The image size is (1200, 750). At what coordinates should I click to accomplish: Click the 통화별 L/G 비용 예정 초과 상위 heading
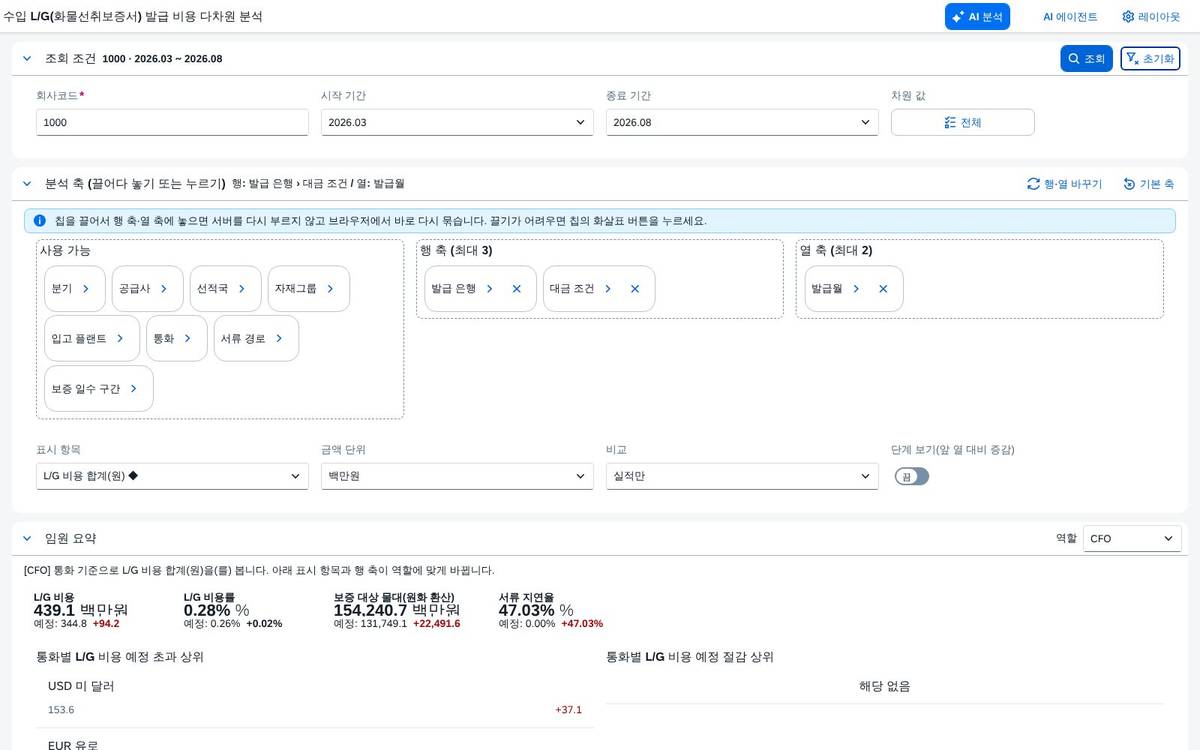120,657
